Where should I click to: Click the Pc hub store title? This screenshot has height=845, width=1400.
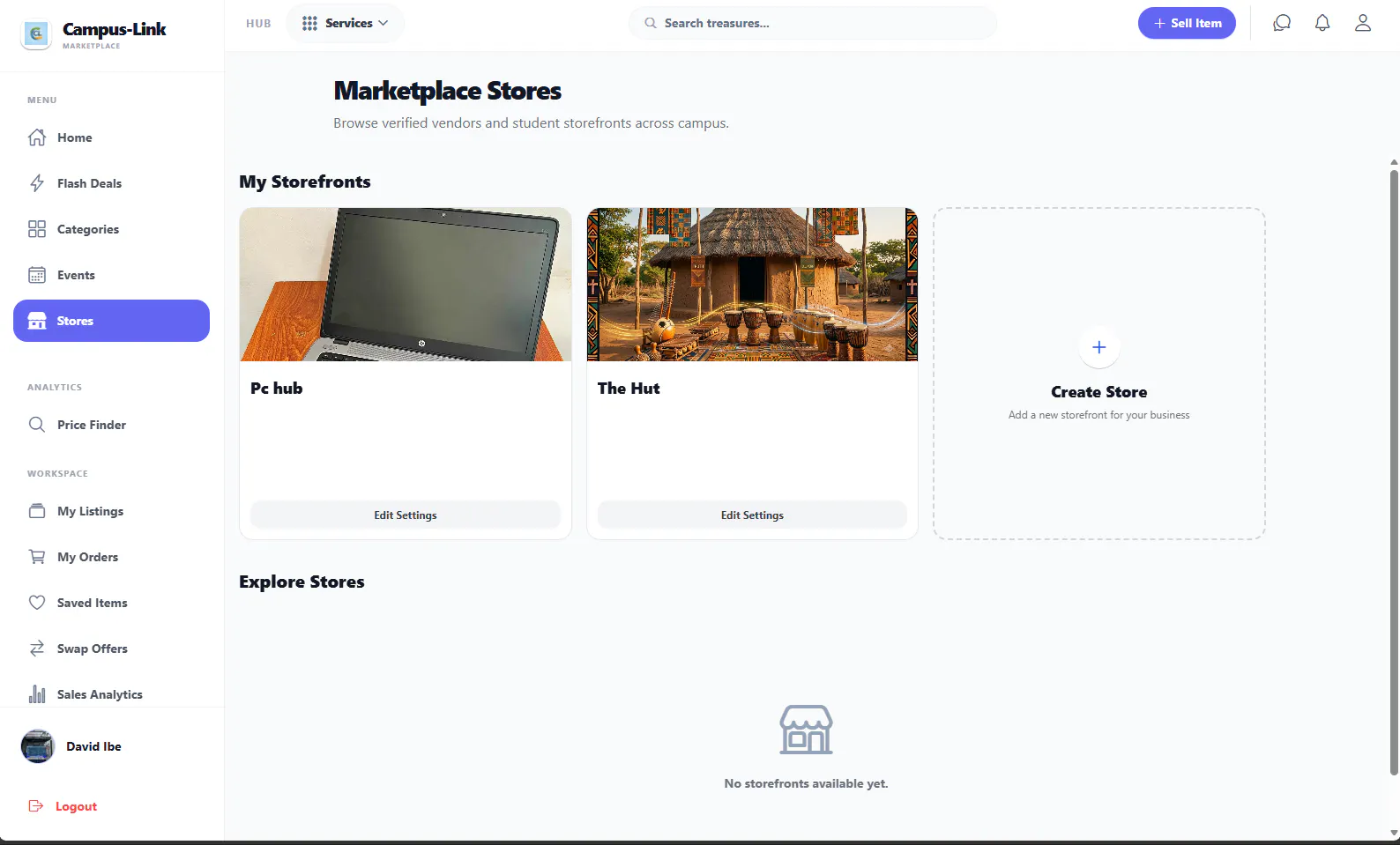pos(277,389)
